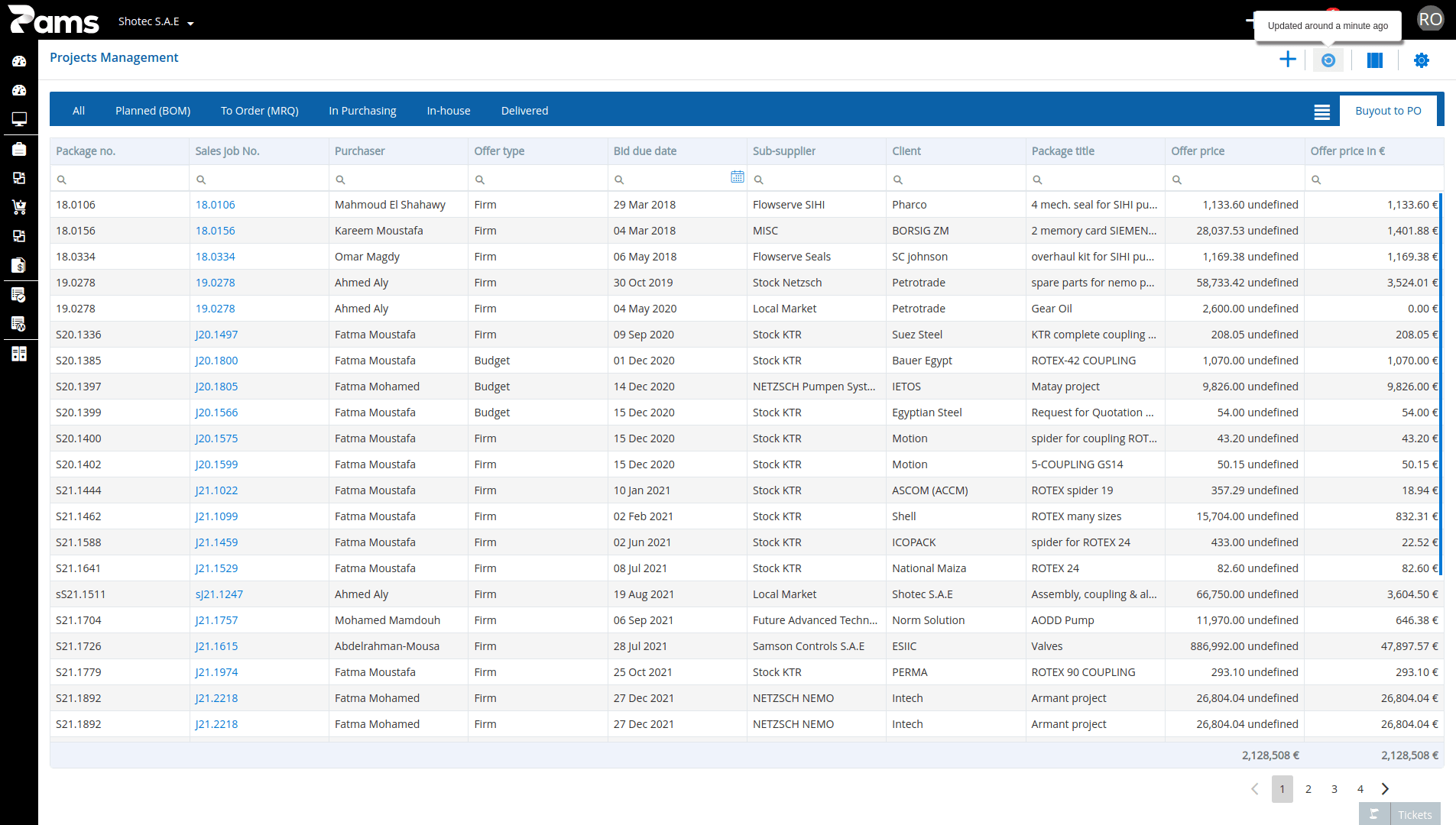The width and height of the screenshot is (1456, 825).
Task: Open the briefcase sidebar icon
Action: coord(19,149)
